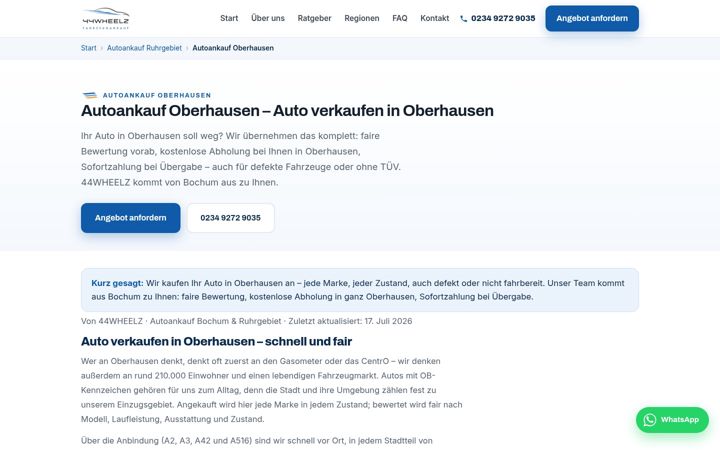This screenshot has height=450, width=720.
Task: Click Autoankauf Oberhausen breadcrumb text
Action: pos(233,48)
